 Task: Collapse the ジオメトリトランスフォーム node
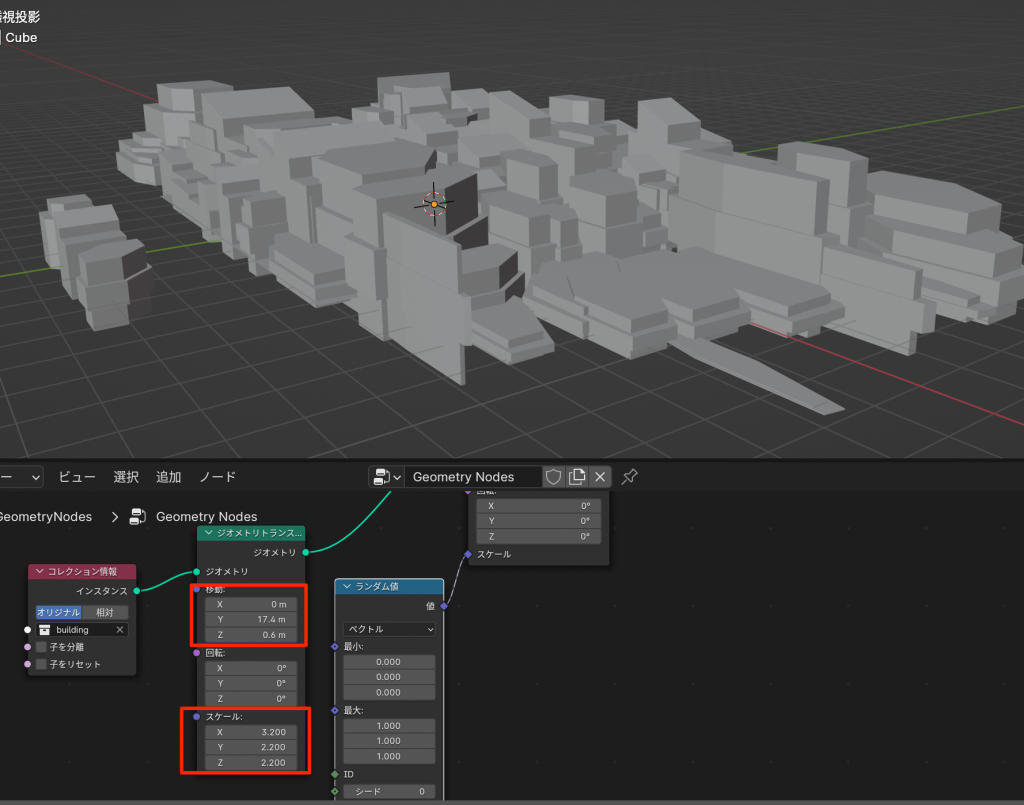pos(209,534)
